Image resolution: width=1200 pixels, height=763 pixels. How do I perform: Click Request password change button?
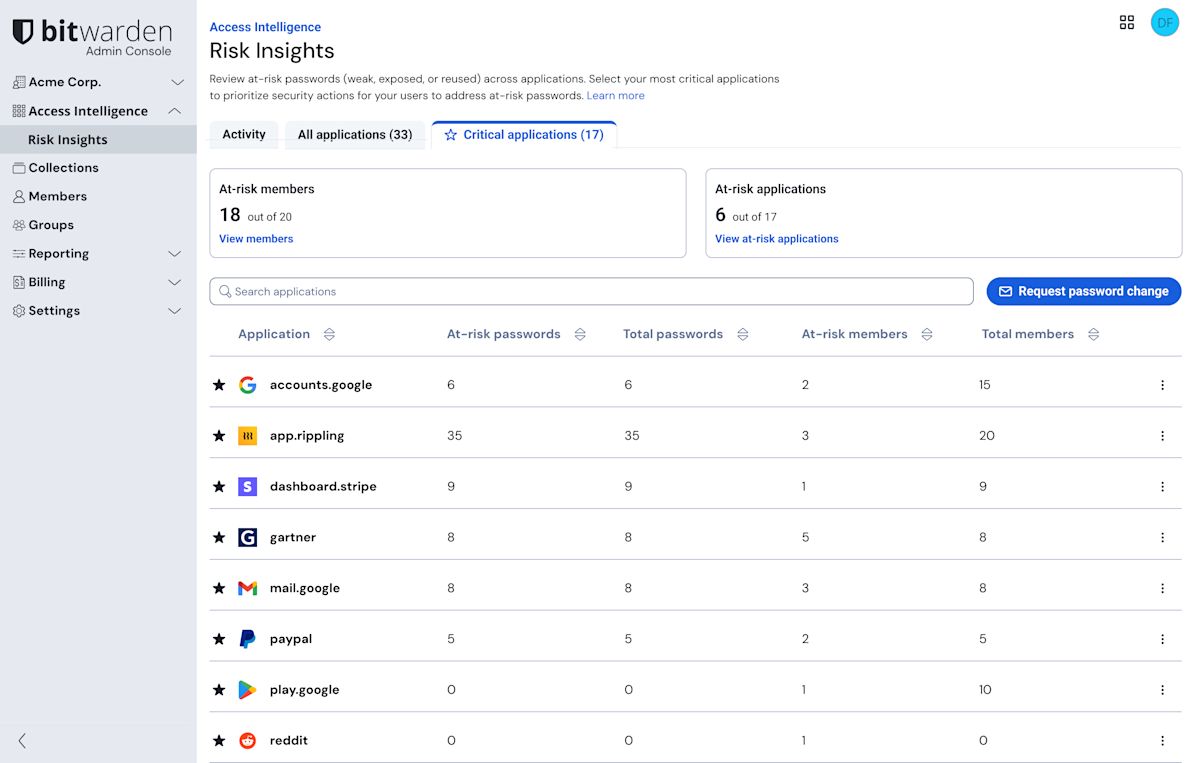(x=1083, y=291)
